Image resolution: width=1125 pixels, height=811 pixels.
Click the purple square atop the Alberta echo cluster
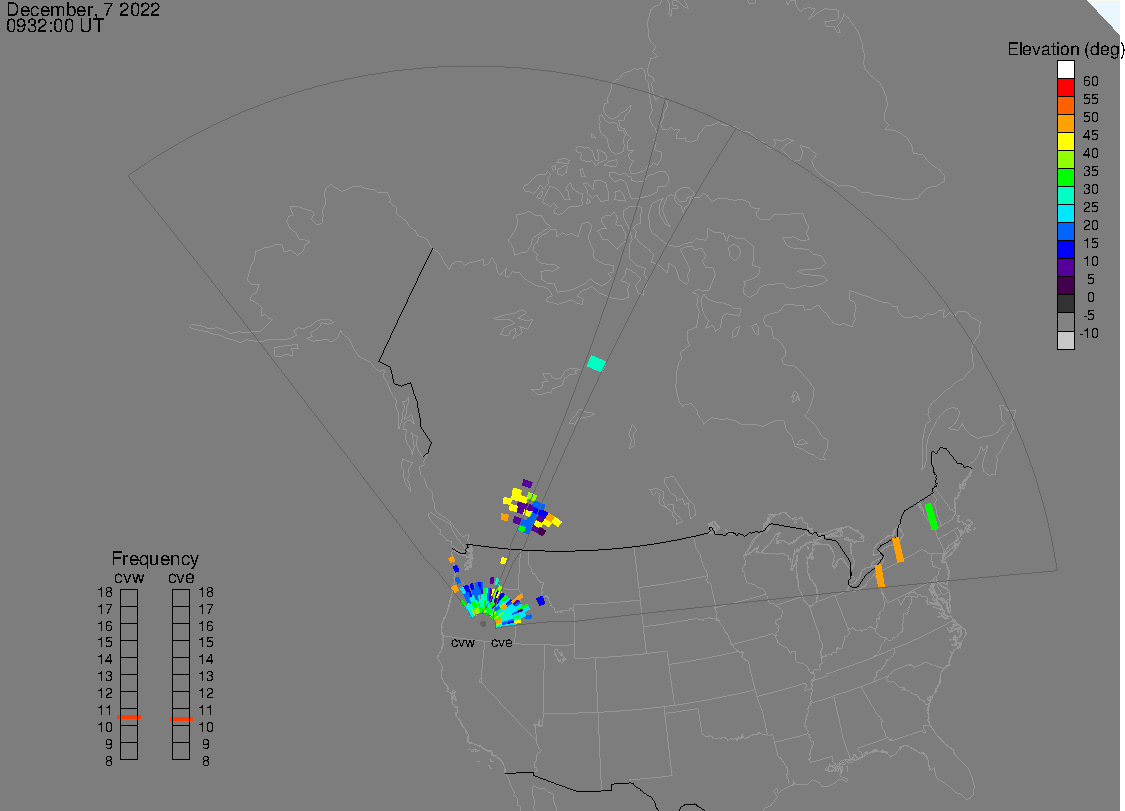527,484
